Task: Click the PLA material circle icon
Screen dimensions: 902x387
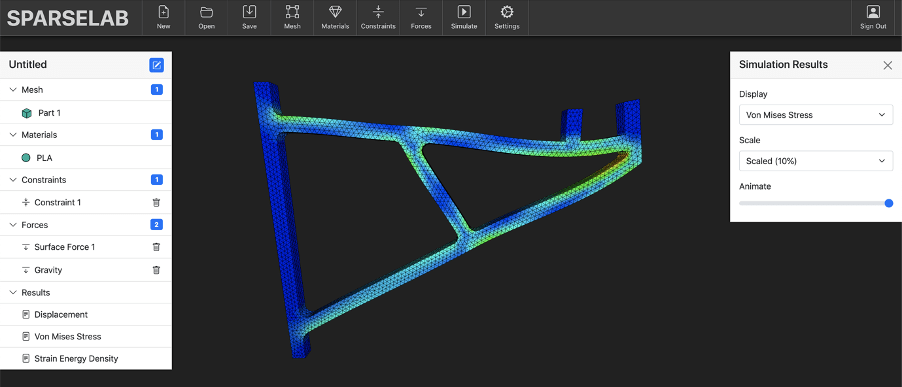Action: [26, 158]
